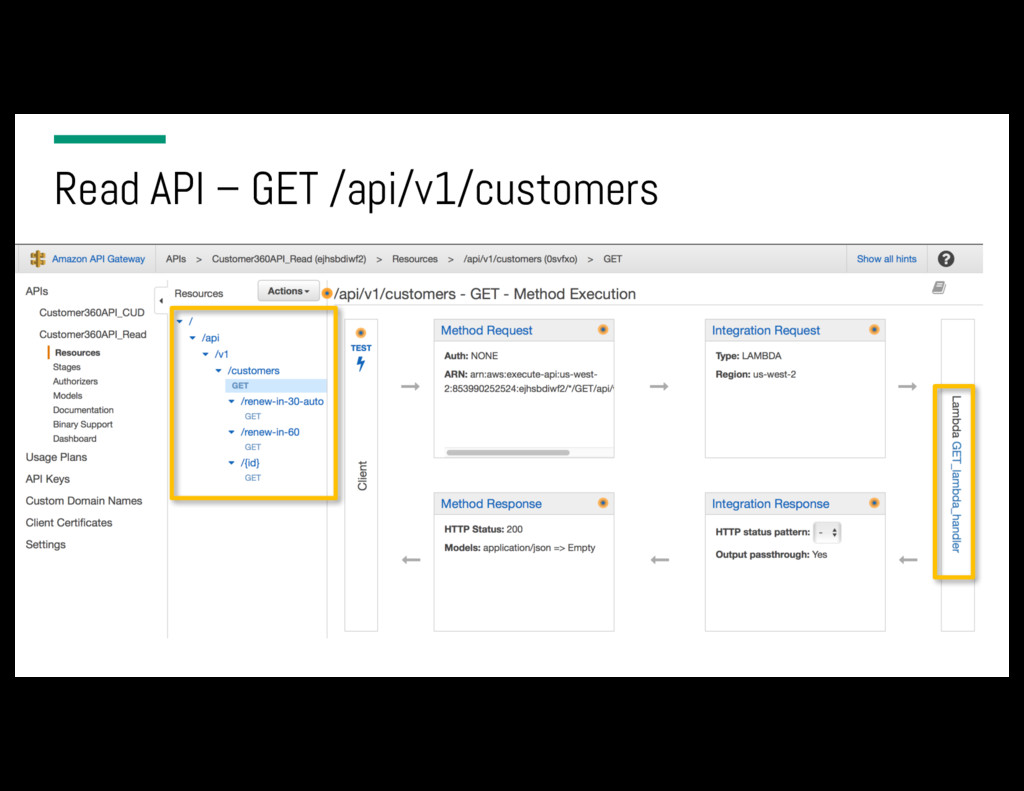Open the documentation book icon
Screen dimensions: 1024x791
(938, 287)
